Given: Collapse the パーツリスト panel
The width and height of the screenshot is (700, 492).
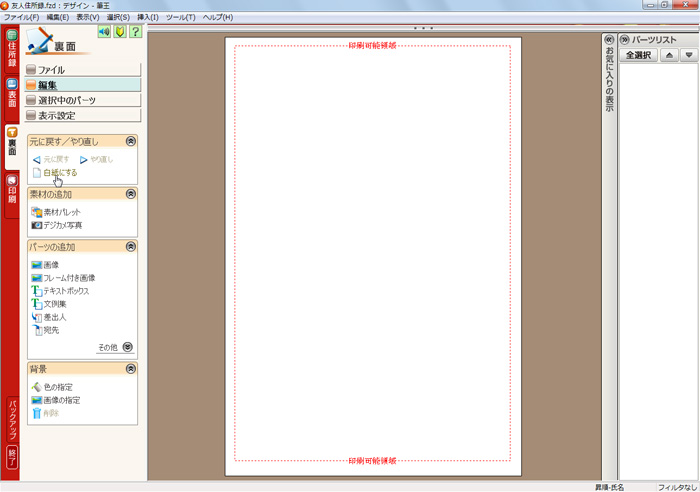Looking at the screenshot, I should 625,40.
